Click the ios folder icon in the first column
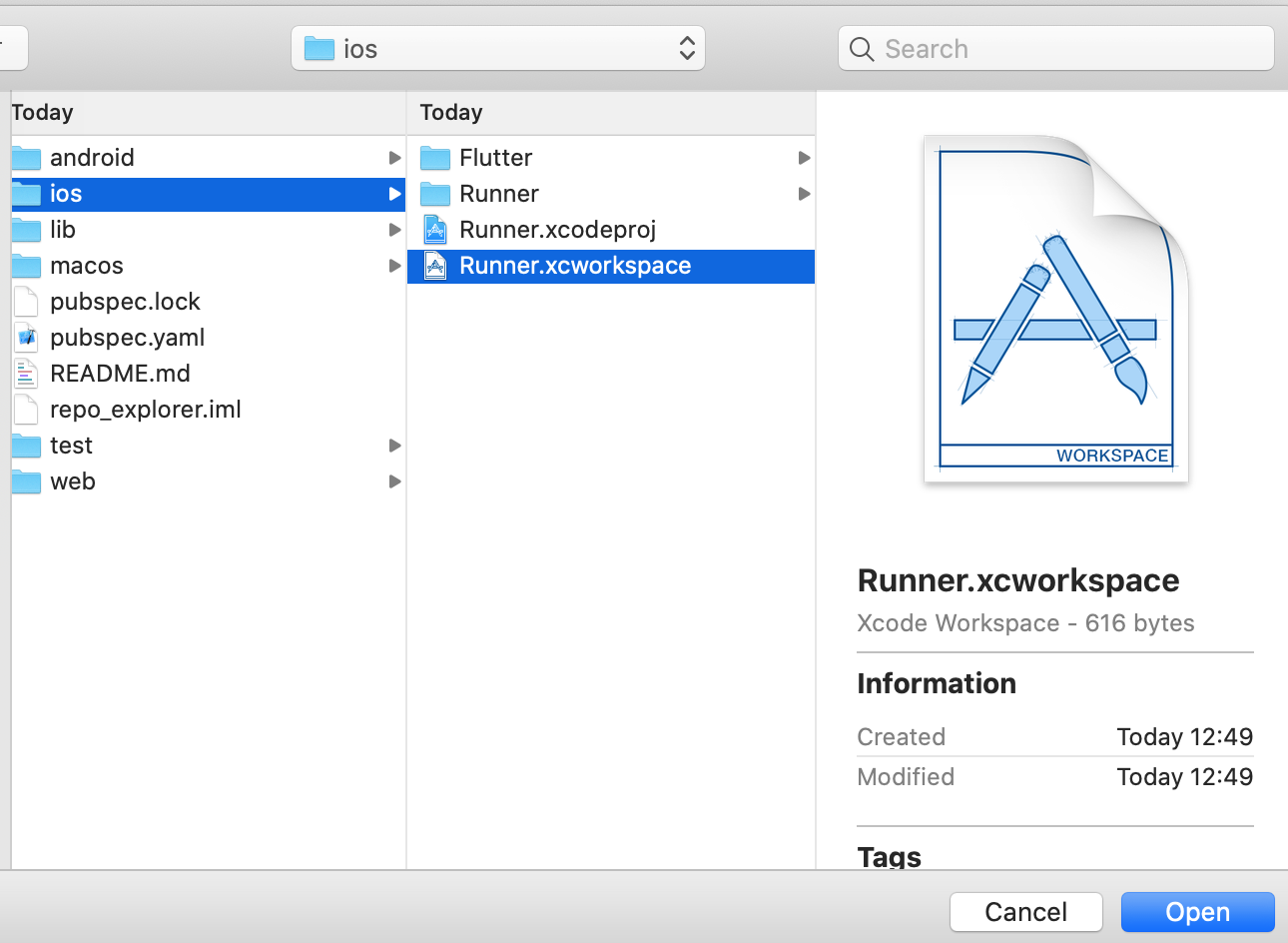Viewport: 1288px width, 943px height. coord(26,194)
